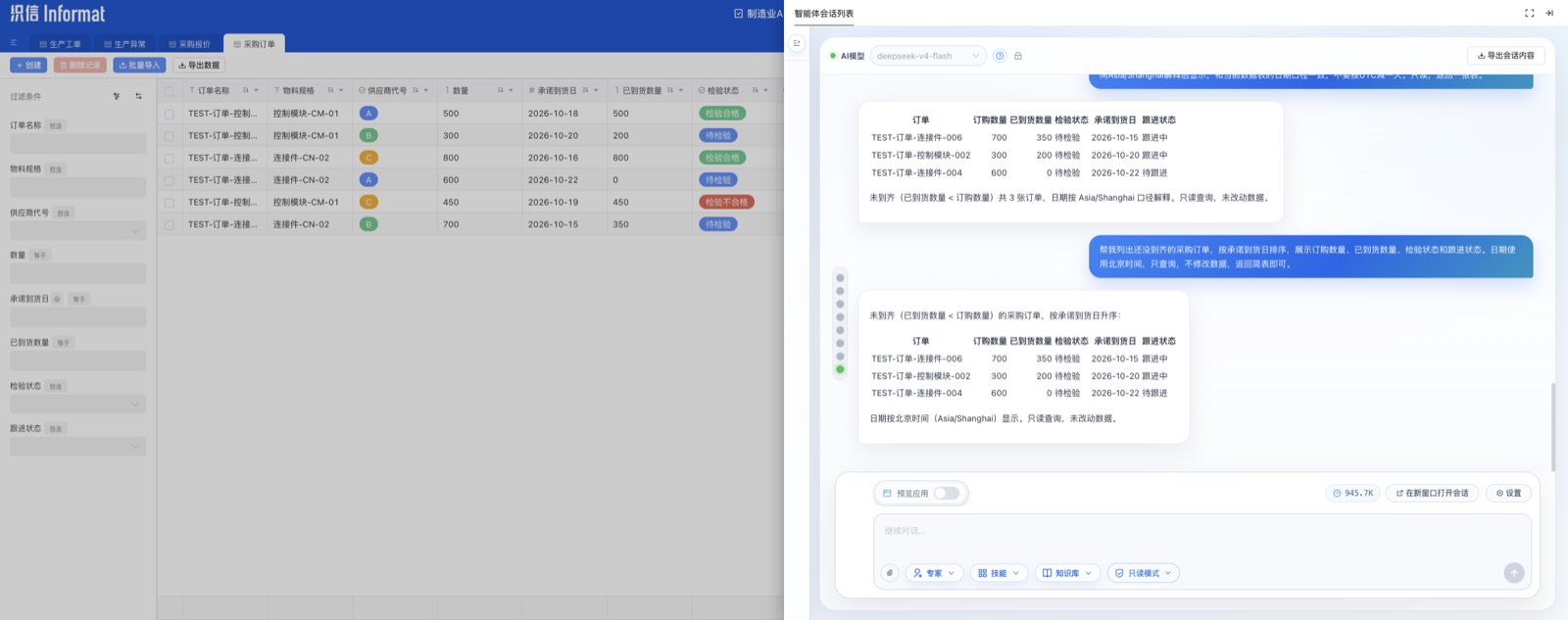Collapse the conversation panel with the arrow icon

(x=1549, y=13)
